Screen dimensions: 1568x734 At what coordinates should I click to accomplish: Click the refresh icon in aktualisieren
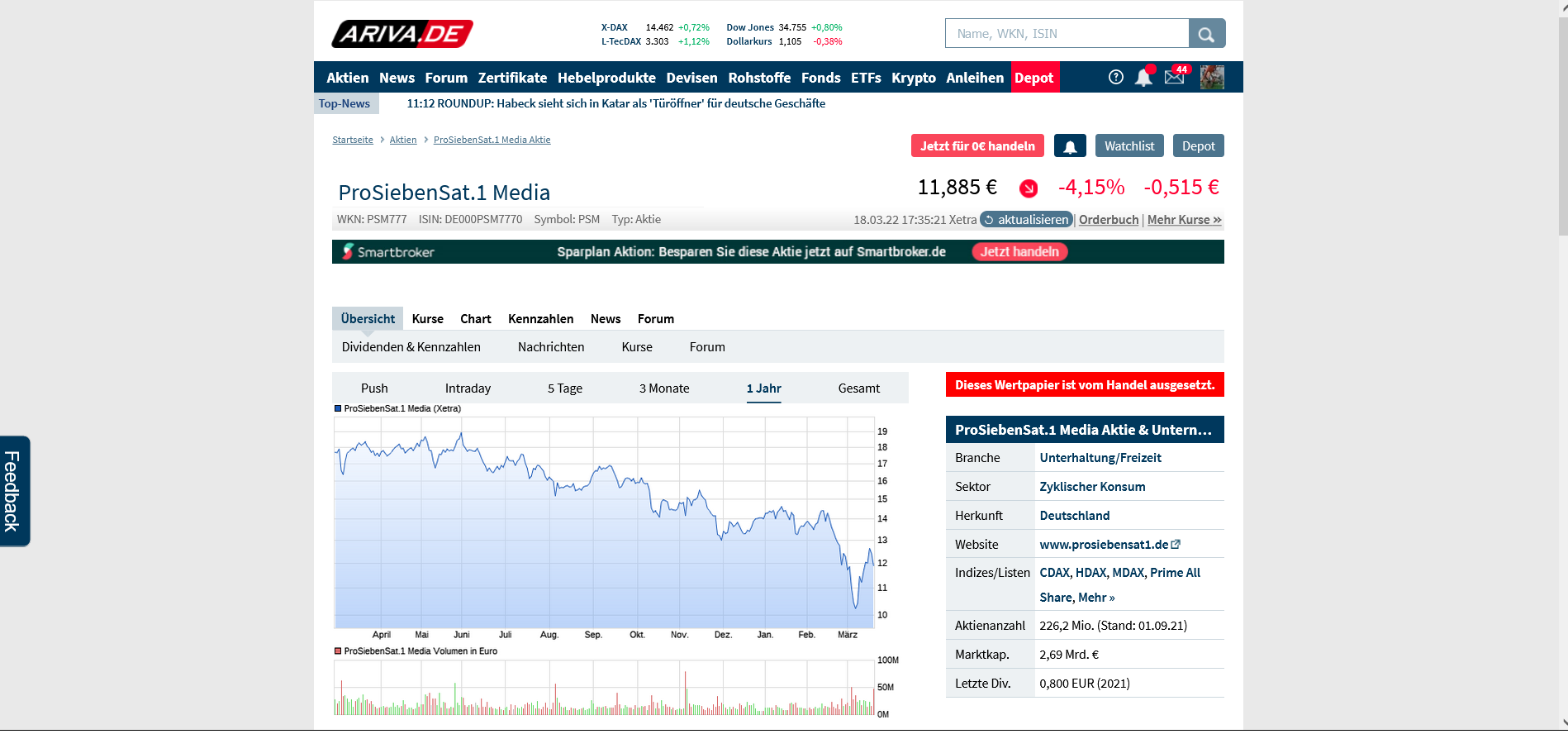click(989, 220)
